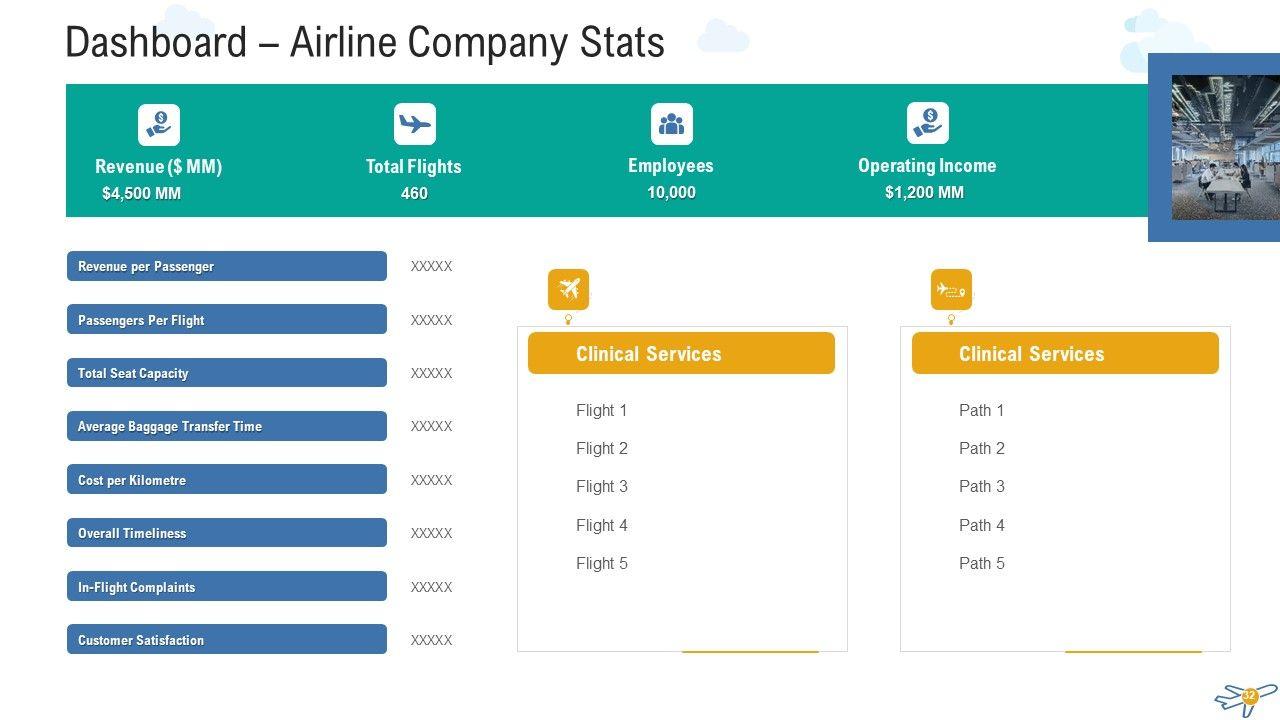Click the office photo thumbnail
Screen dimensions: 1280x720
[x=1225, y=148]
